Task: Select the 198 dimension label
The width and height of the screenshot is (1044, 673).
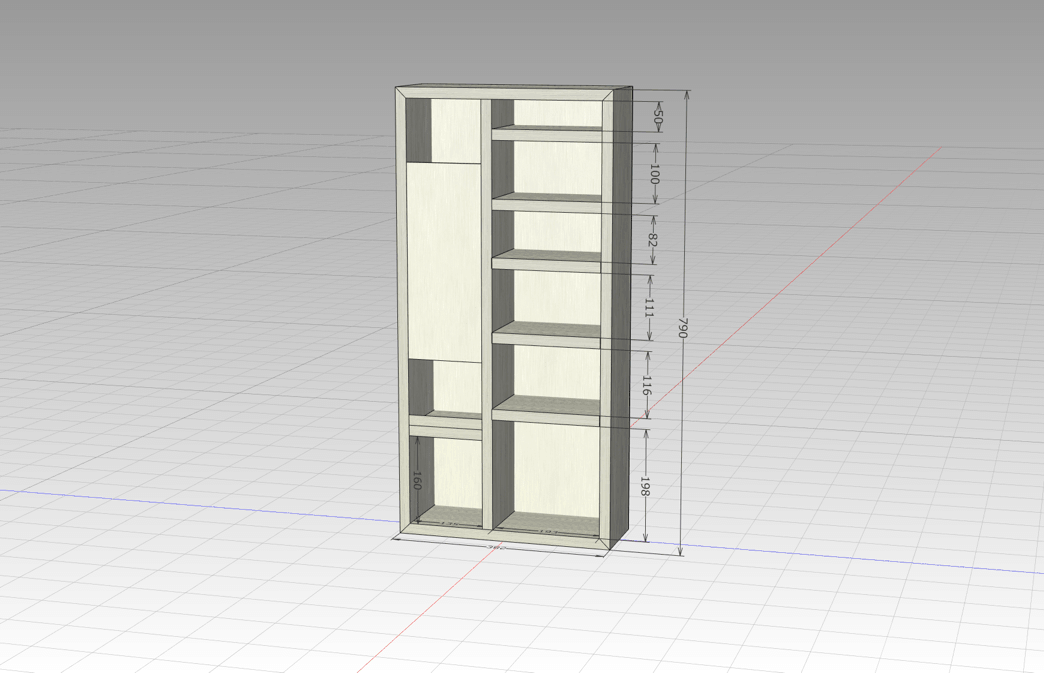Action: click(644, 485)
